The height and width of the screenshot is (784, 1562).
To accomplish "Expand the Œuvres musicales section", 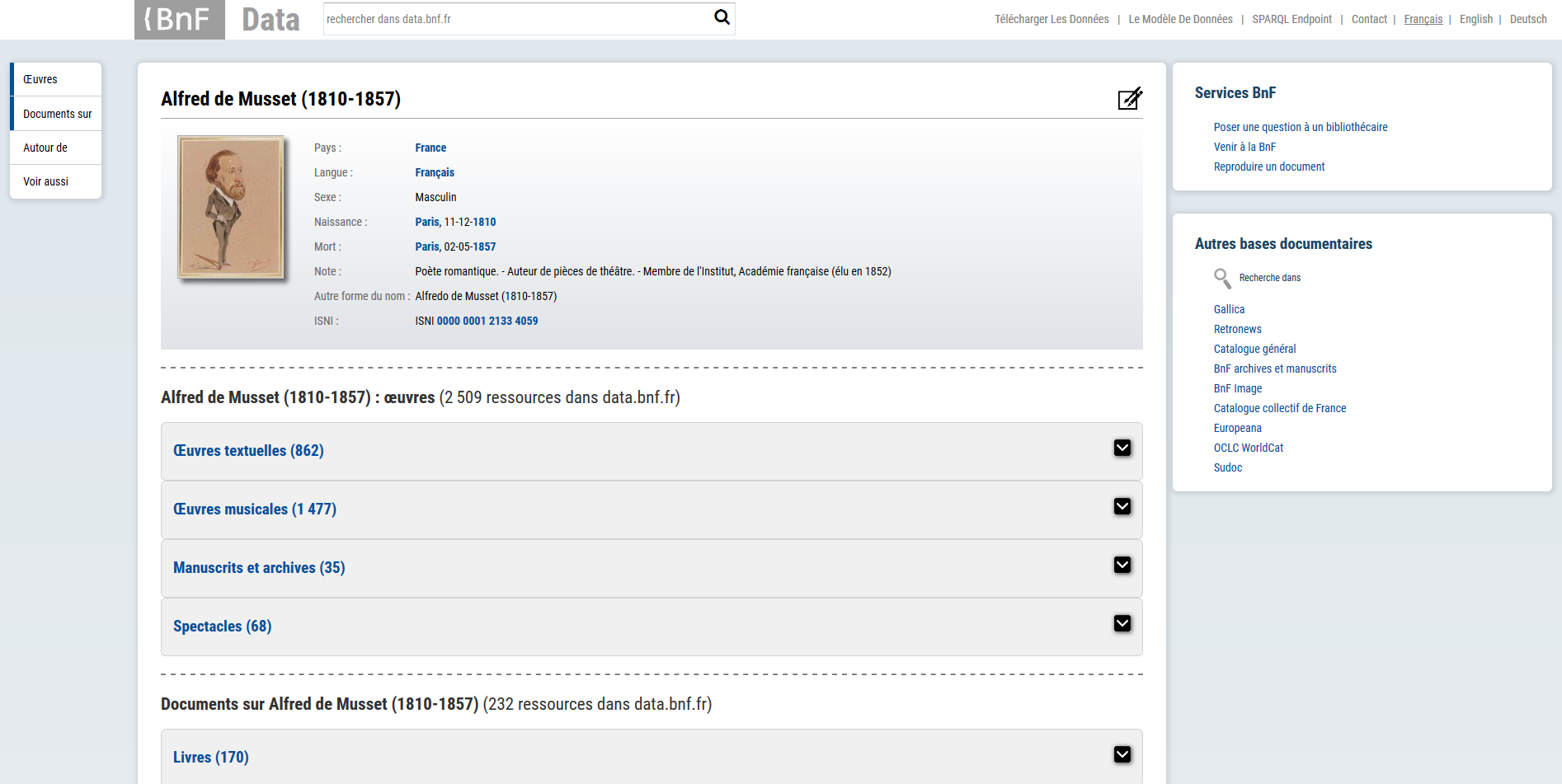I will [x=1122, y=506].
